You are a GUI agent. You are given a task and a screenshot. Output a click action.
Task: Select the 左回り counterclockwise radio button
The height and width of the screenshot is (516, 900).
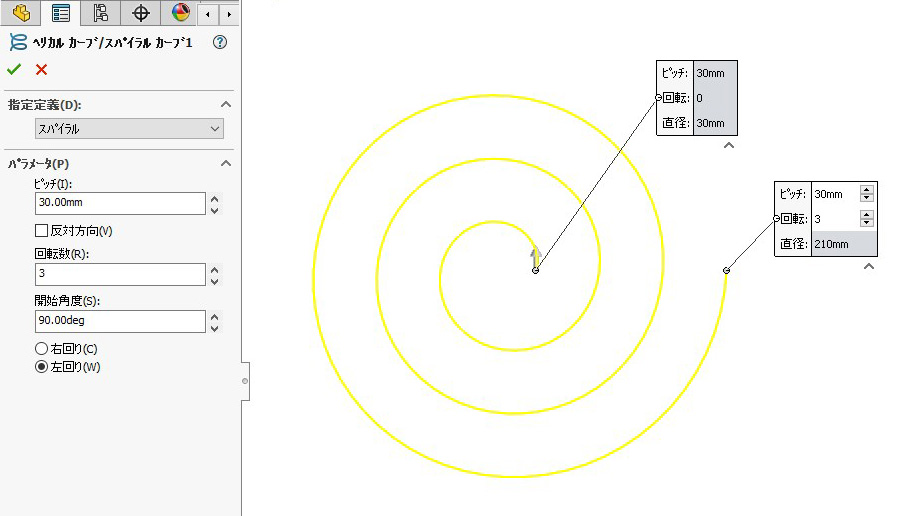pos(42,367)
